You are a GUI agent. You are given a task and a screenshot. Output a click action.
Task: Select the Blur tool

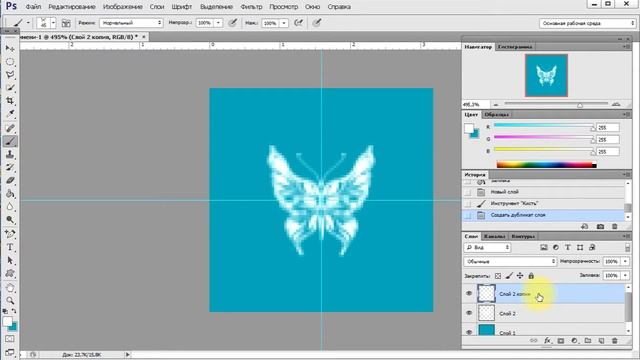click(x=10, y=207)
